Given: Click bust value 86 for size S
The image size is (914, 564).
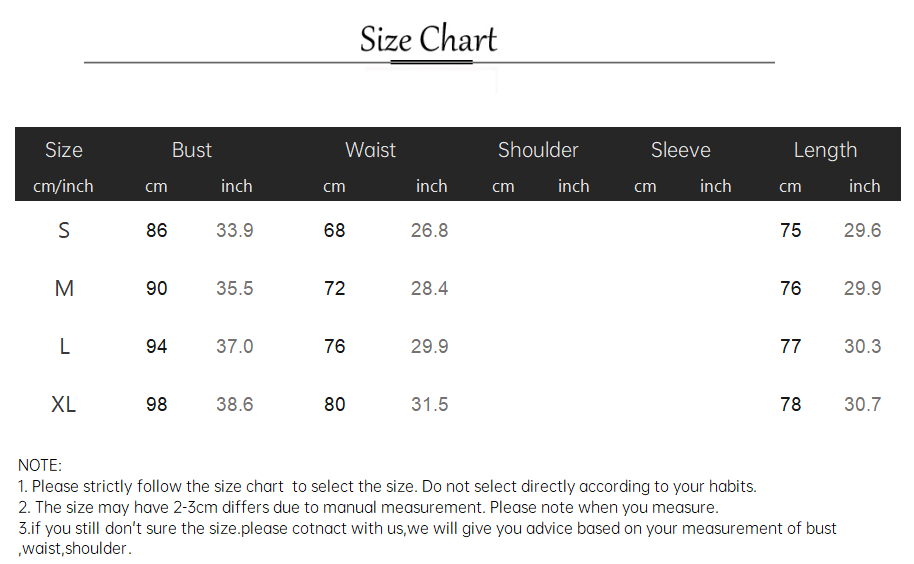Looking at the screenshot, I should (157, 231).
